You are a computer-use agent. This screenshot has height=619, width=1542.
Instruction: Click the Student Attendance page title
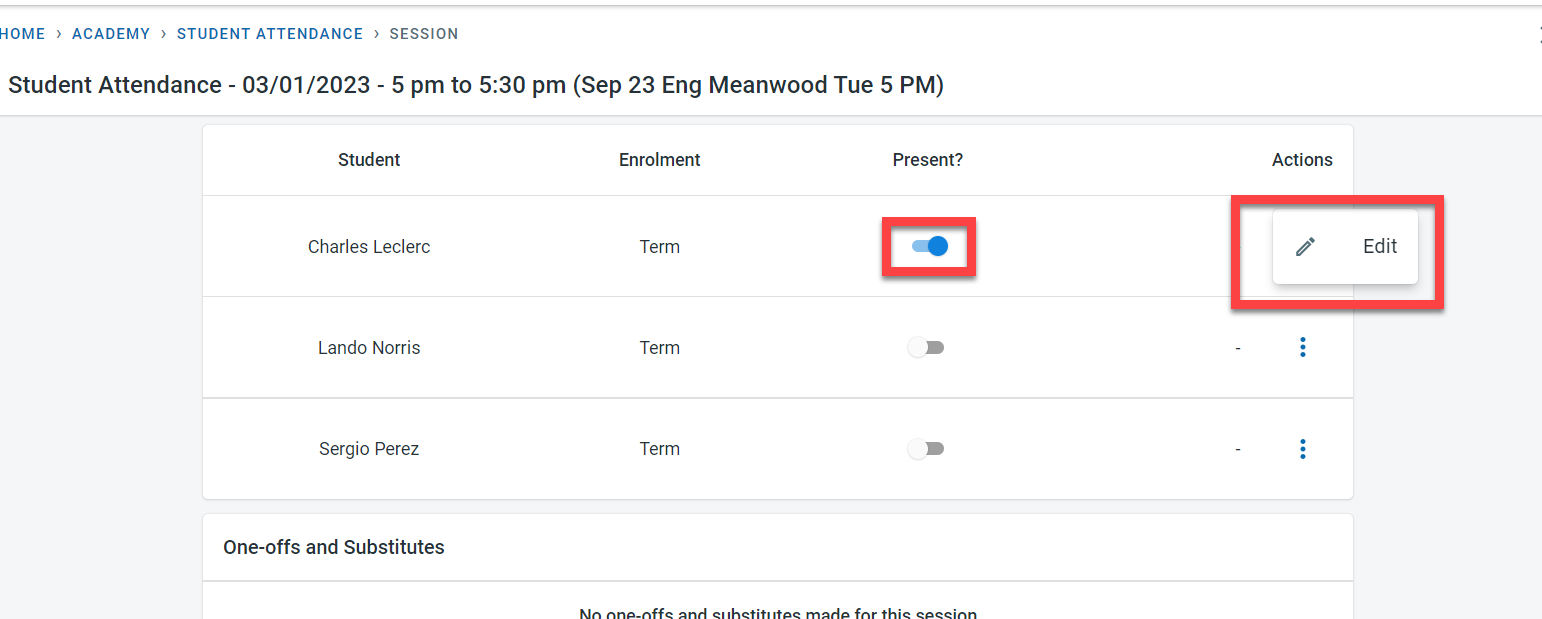(476, 85)
